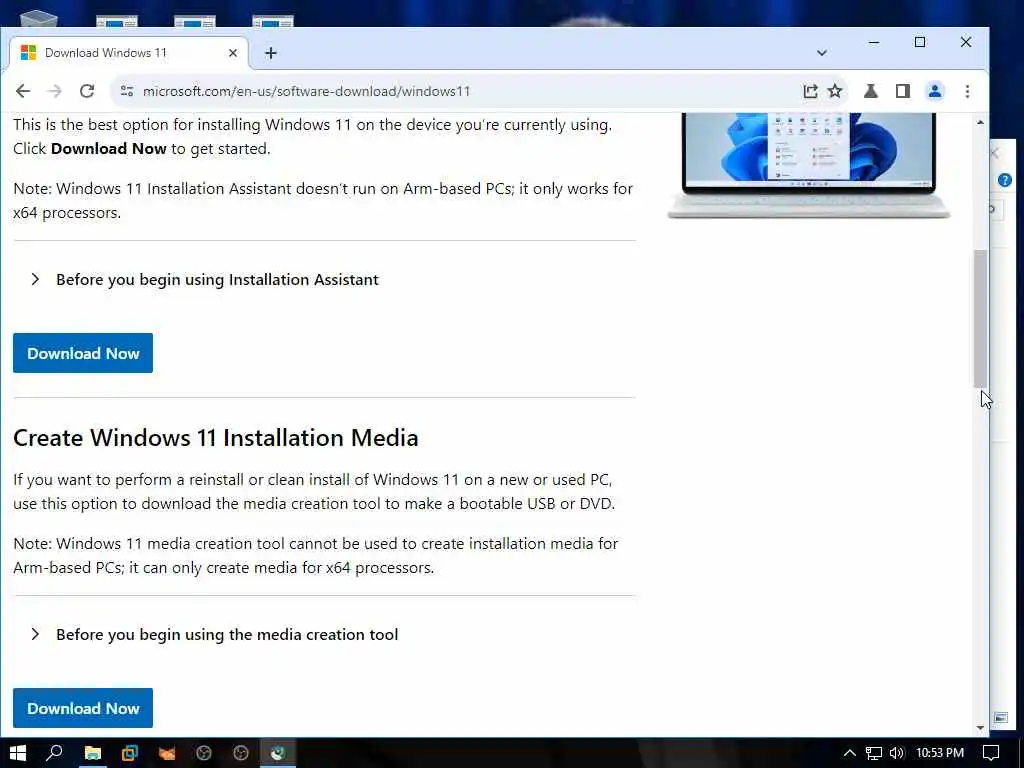Open the notification center icon
Screen dimensions: 1024x768
click(991, 753)
